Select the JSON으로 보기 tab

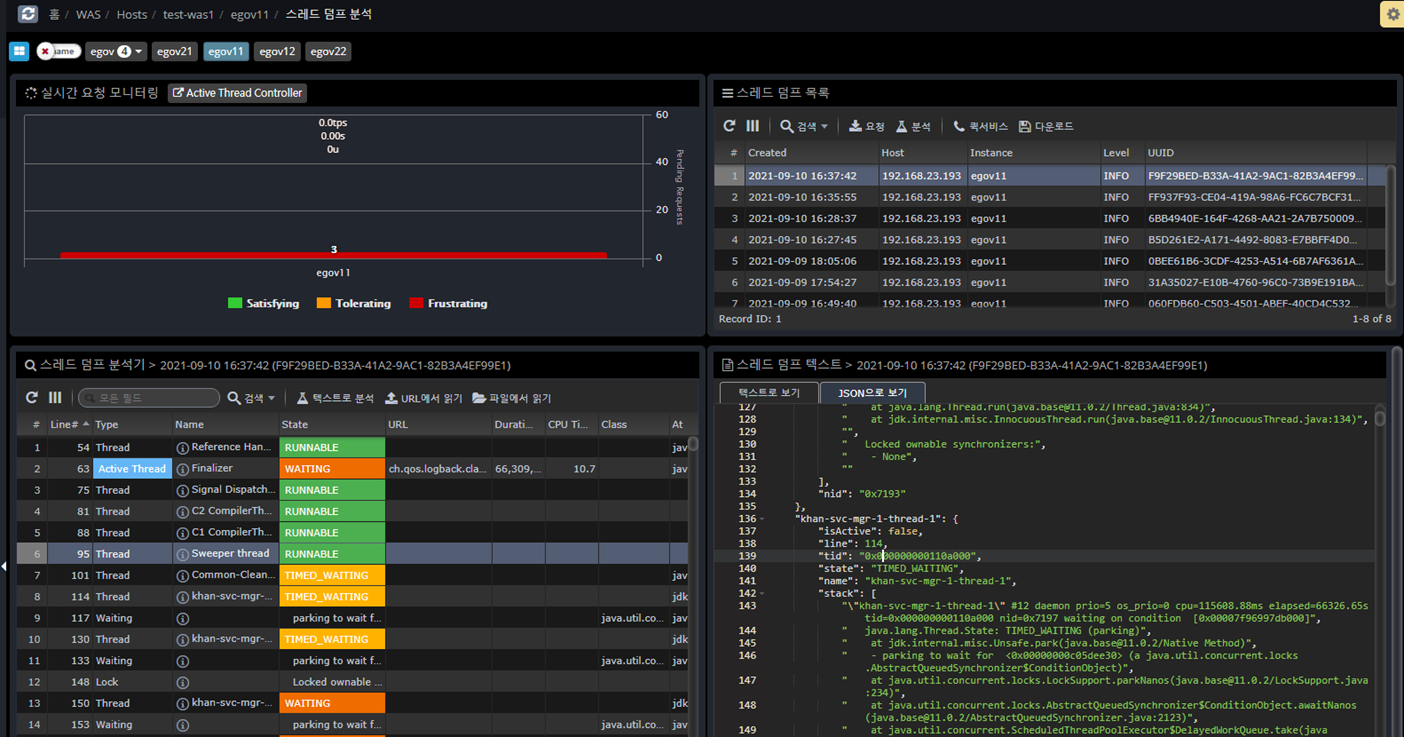point(872,393)
